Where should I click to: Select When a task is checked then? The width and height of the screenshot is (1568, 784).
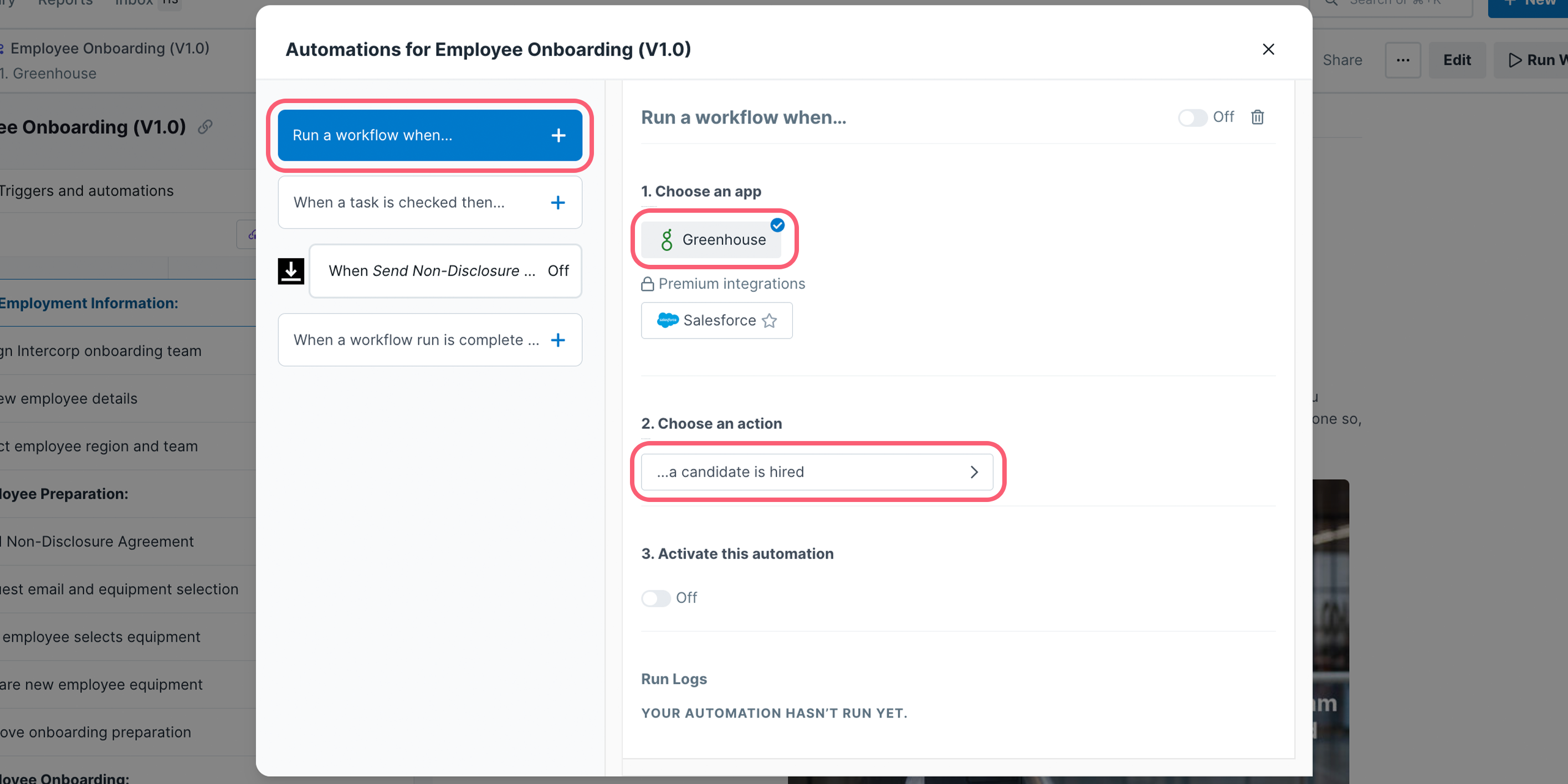430,203
